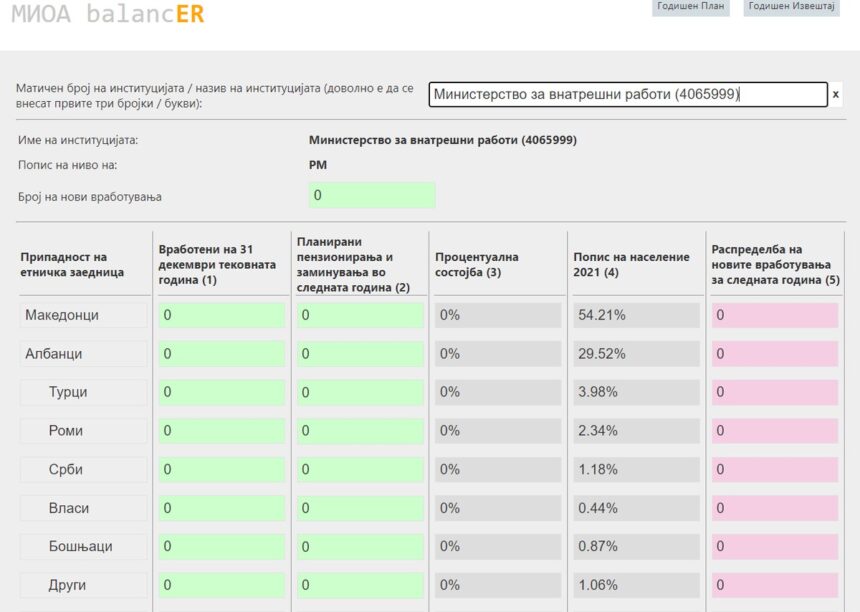Viewport: 860px width, 612px height.
Task: Click the МИОА balancER logo
Action: pos(108,14)
